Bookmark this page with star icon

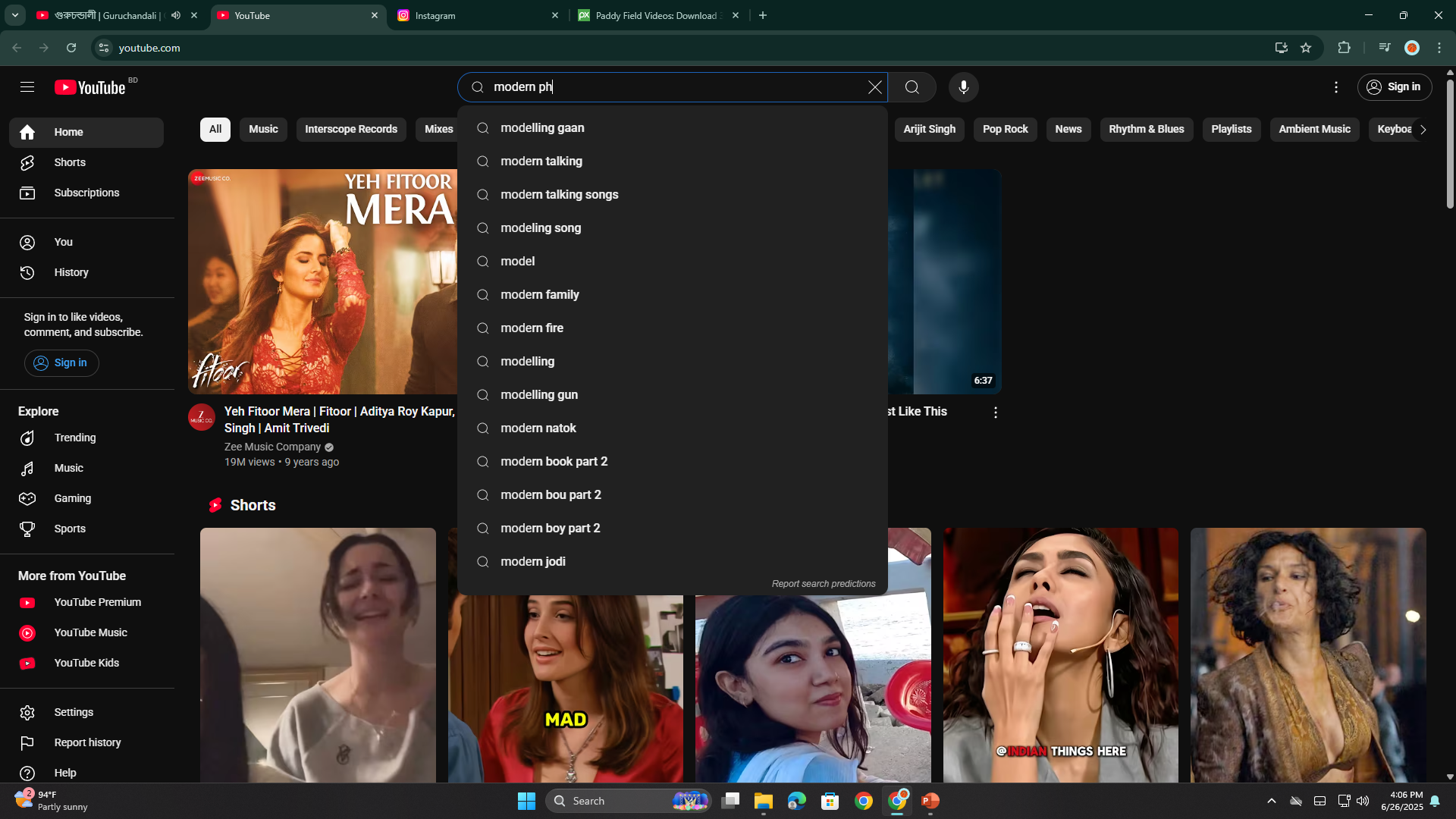[1306, 48]
